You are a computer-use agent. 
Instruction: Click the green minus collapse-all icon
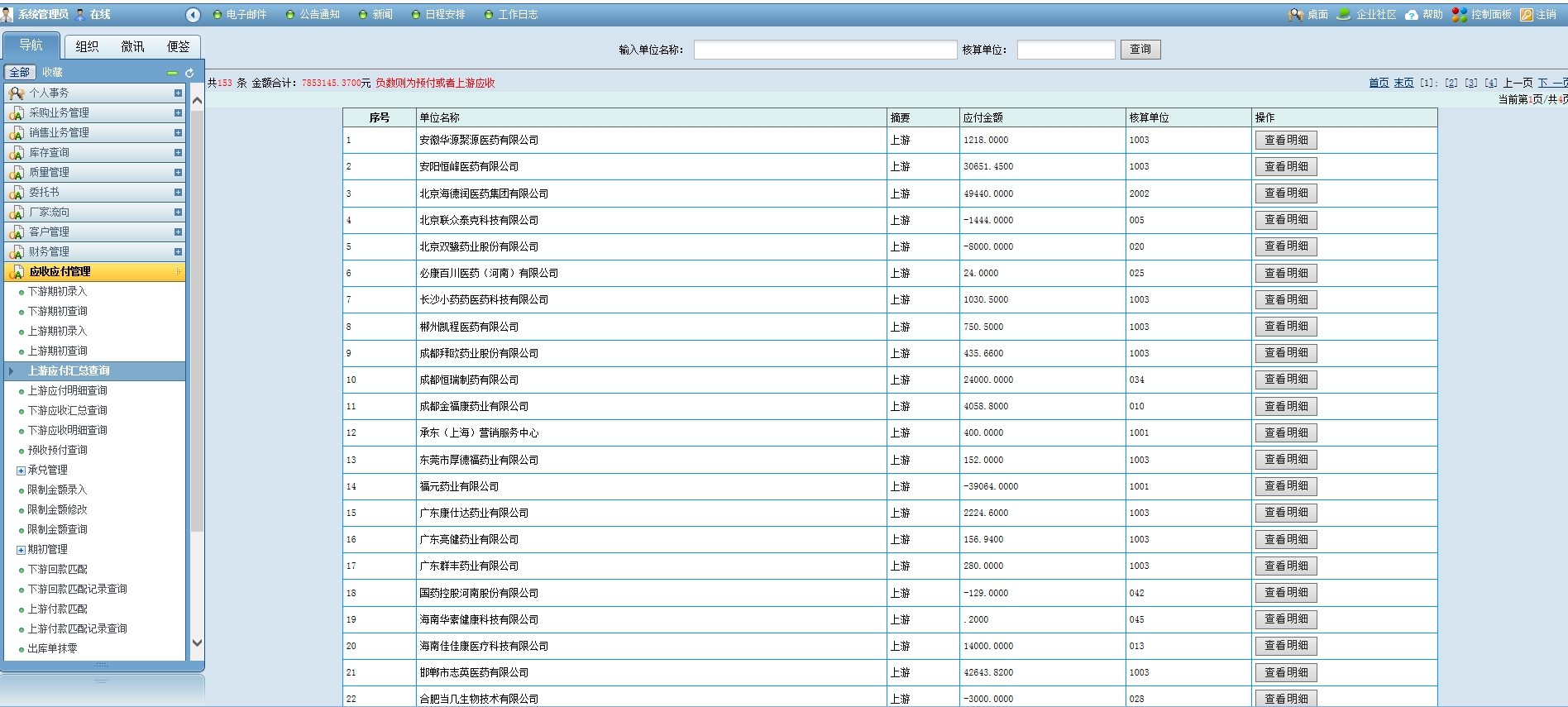[x=172, y=73]
